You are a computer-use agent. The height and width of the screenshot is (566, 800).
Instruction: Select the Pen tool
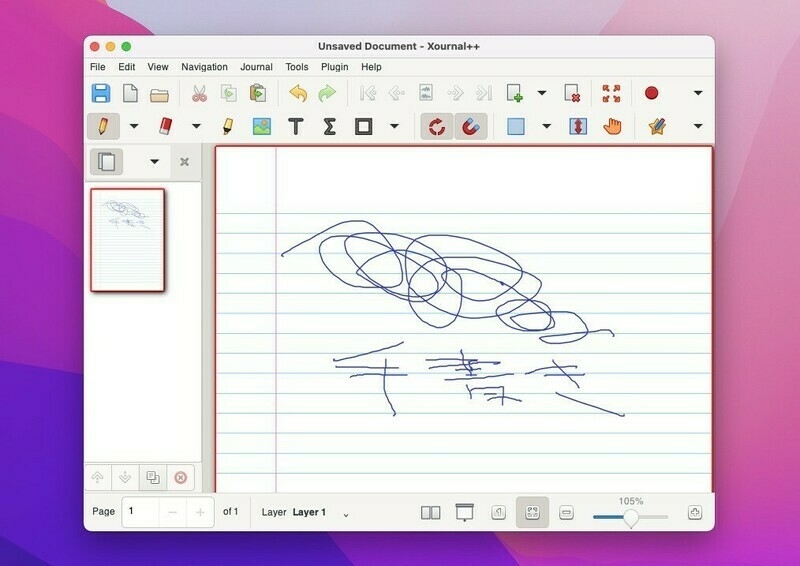click(x=101, y=126)
